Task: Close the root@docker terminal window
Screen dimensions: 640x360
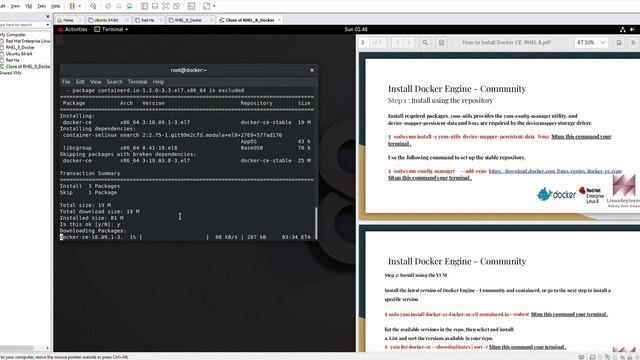Action: (312, 70)
